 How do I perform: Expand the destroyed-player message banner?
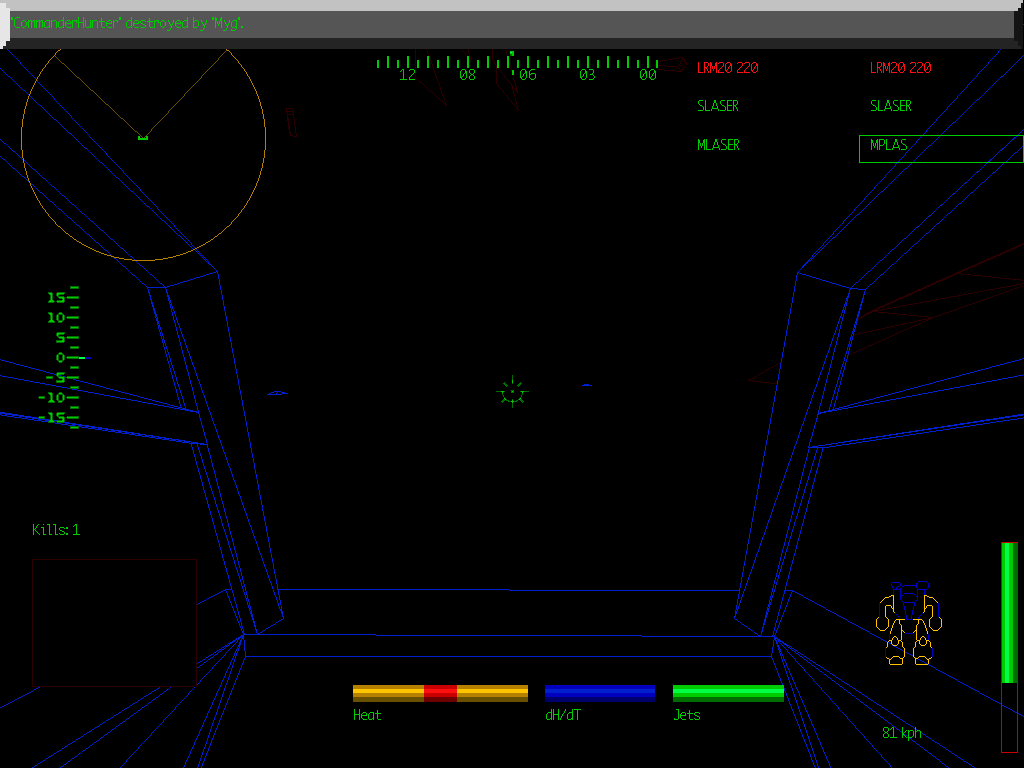tap(510, 22)
